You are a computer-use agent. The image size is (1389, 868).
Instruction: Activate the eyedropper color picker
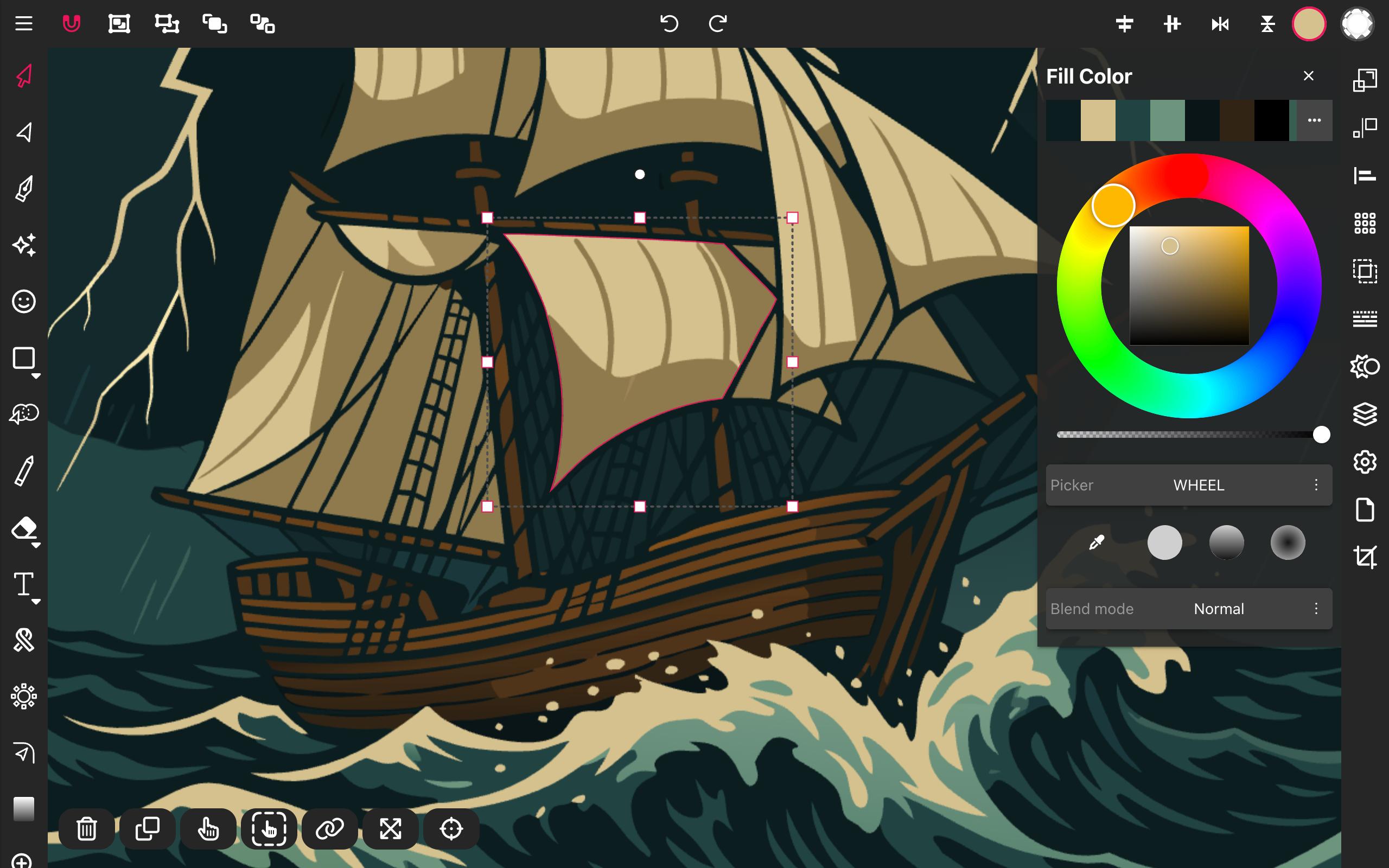pyautogui.click(x=1096, y=542)
